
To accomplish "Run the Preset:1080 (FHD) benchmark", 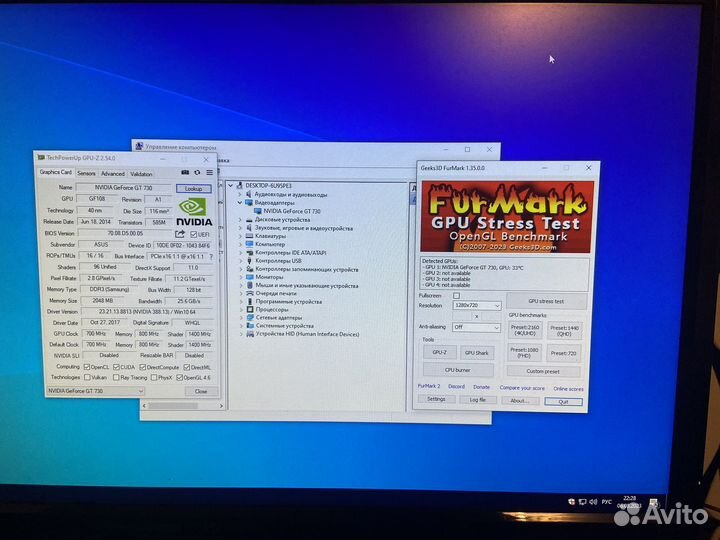I will tap(524, 353).
